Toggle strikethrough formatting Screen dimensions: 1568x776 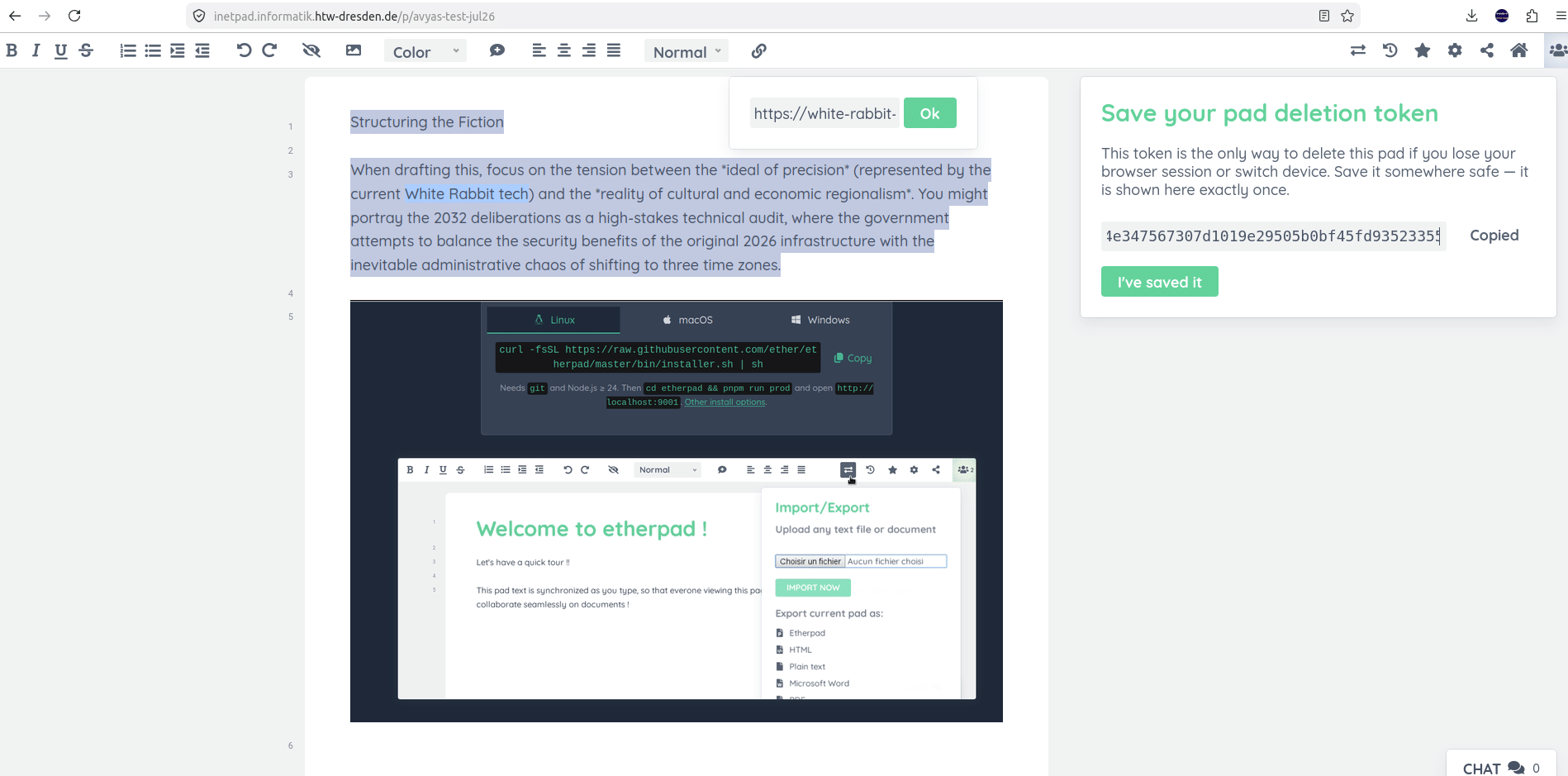pyautogui.click(x=86, y=50)
